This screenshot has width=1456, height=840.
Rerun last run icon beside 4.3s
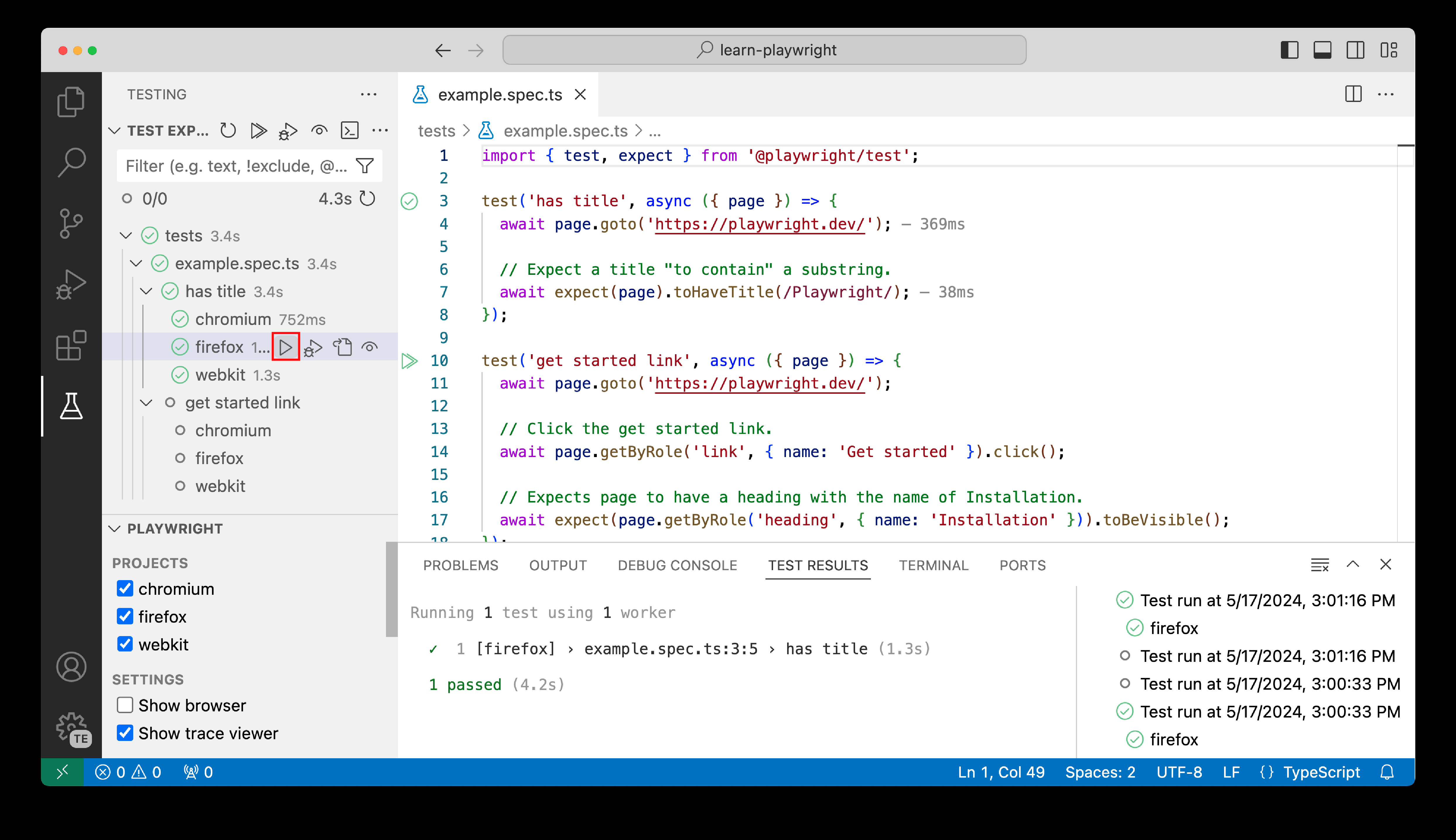pos(367,198)
